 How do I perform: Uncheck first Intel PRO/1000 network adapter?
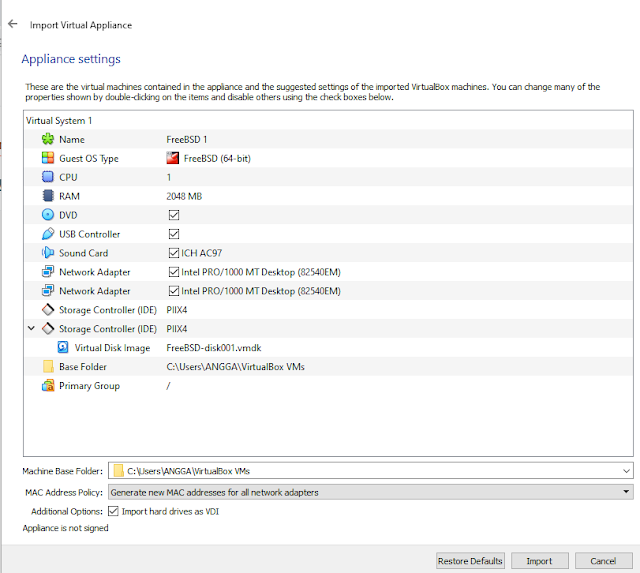tap(174, 272)
